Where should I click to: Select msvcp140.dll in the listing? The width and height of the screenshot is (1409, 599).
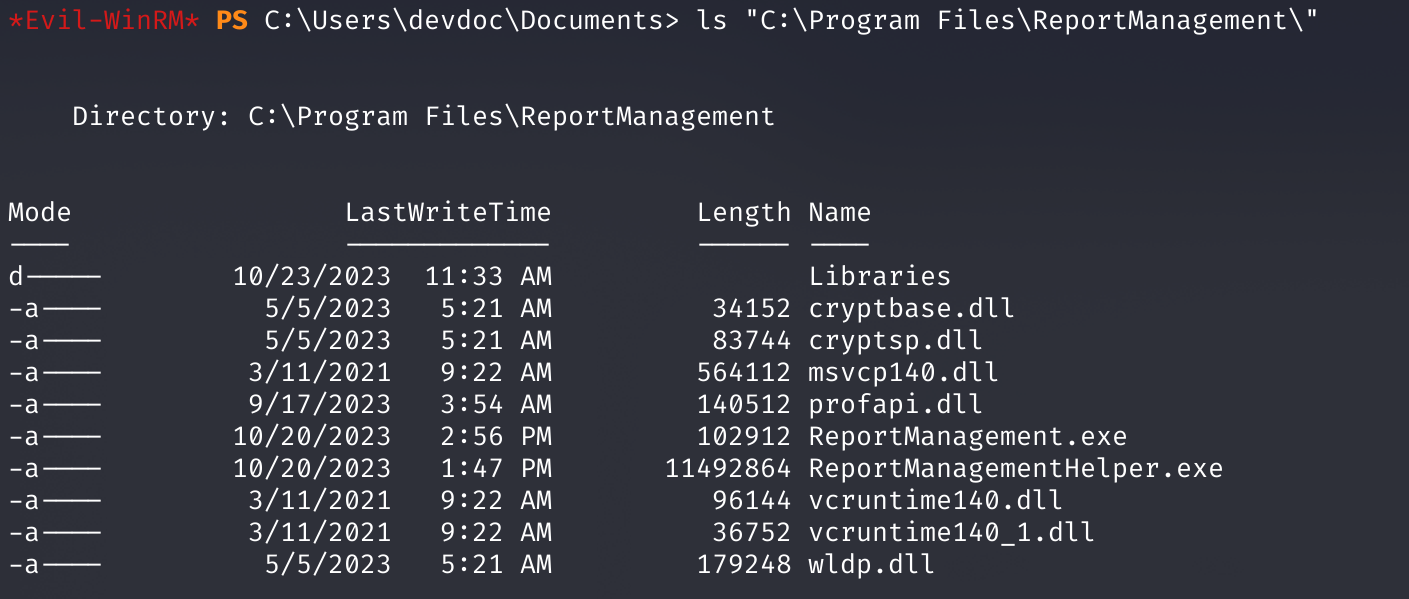[x=903, y=372]
